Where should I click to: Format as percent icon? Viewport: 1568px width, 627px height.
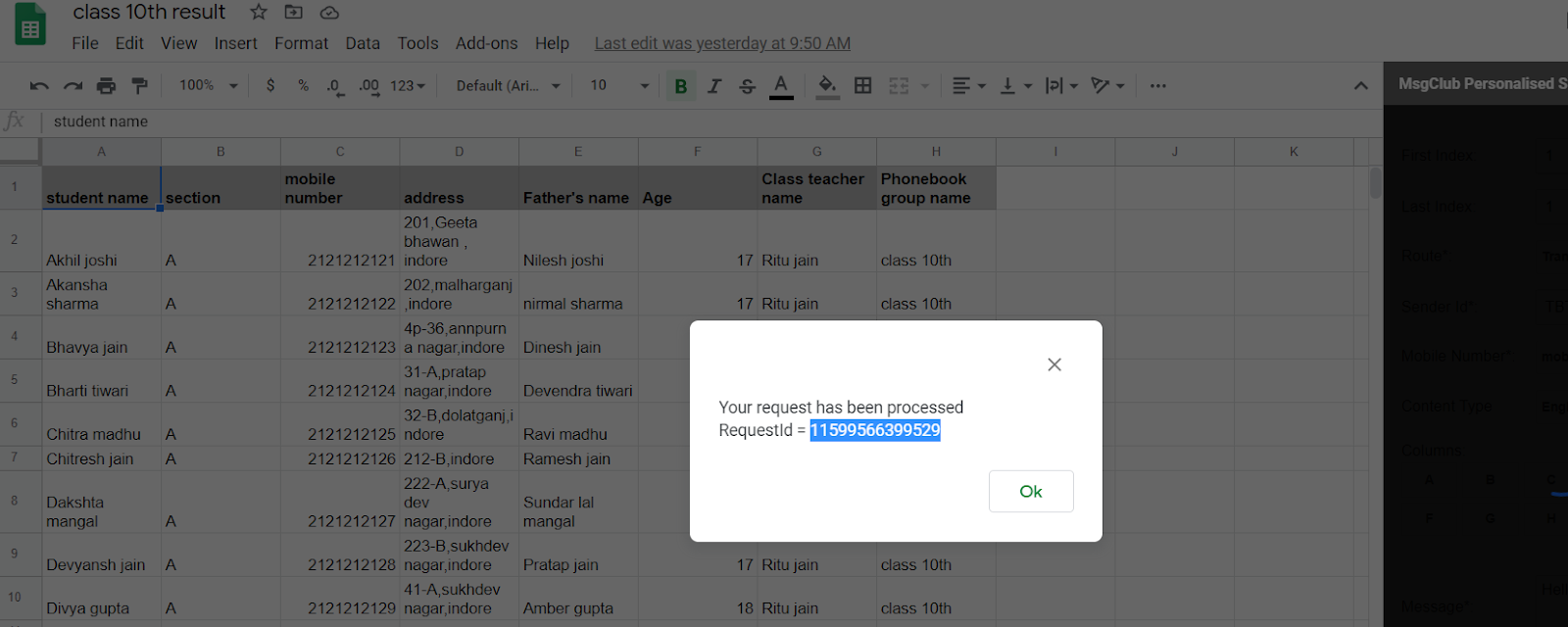pyautogui.click(x=303, y=86)
